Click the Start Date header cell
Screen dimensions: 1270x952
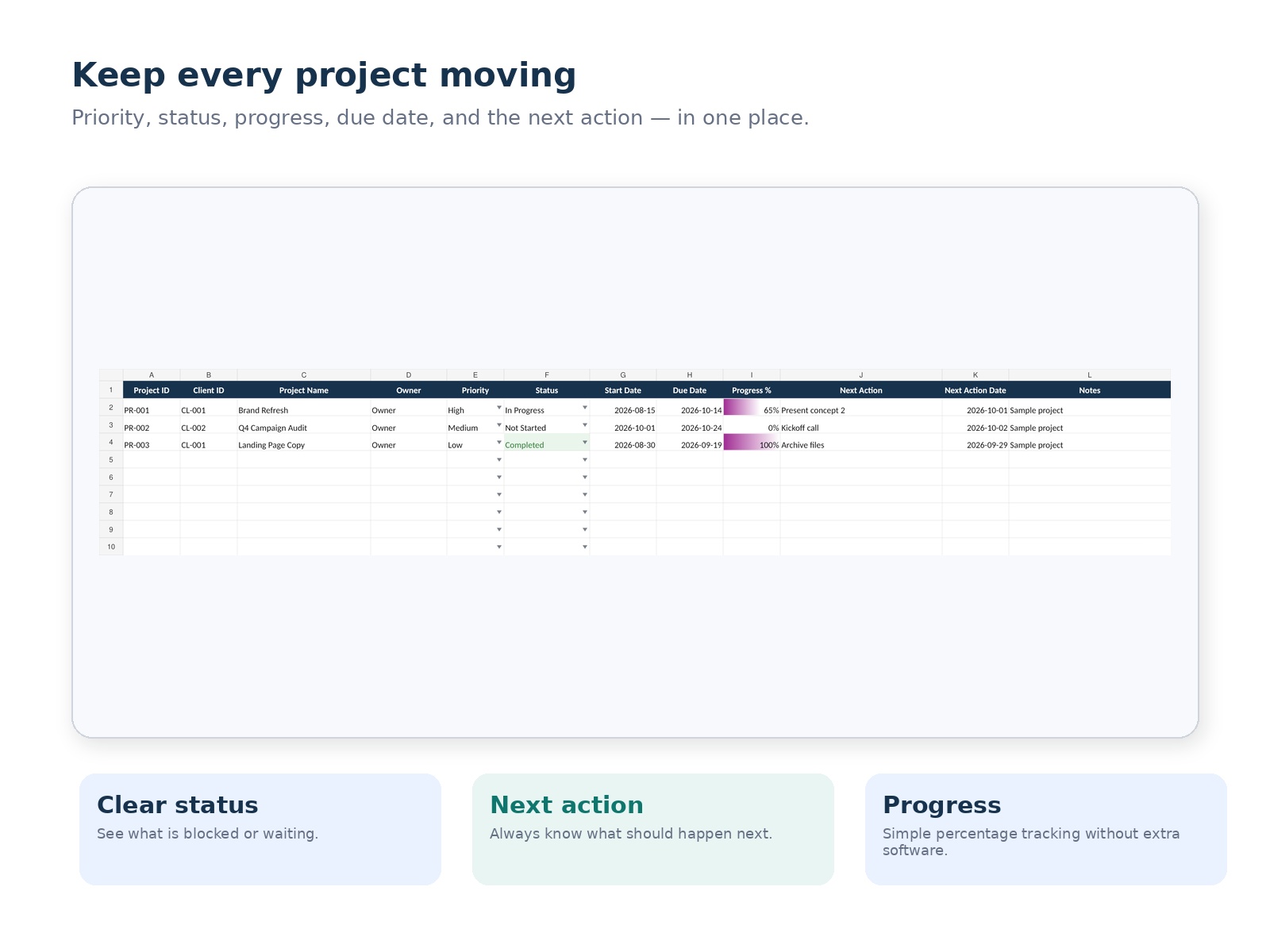623,390
